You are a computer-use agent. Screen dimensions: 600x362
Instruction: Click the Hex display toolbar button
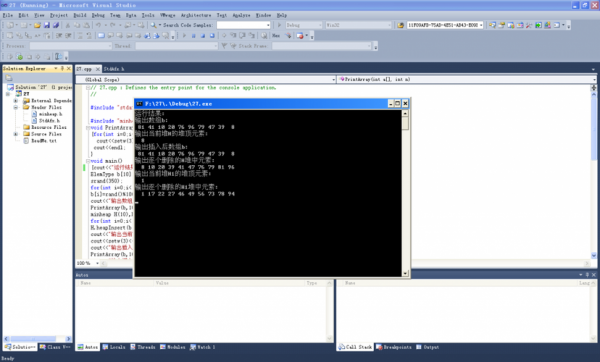tap(276, 36)
